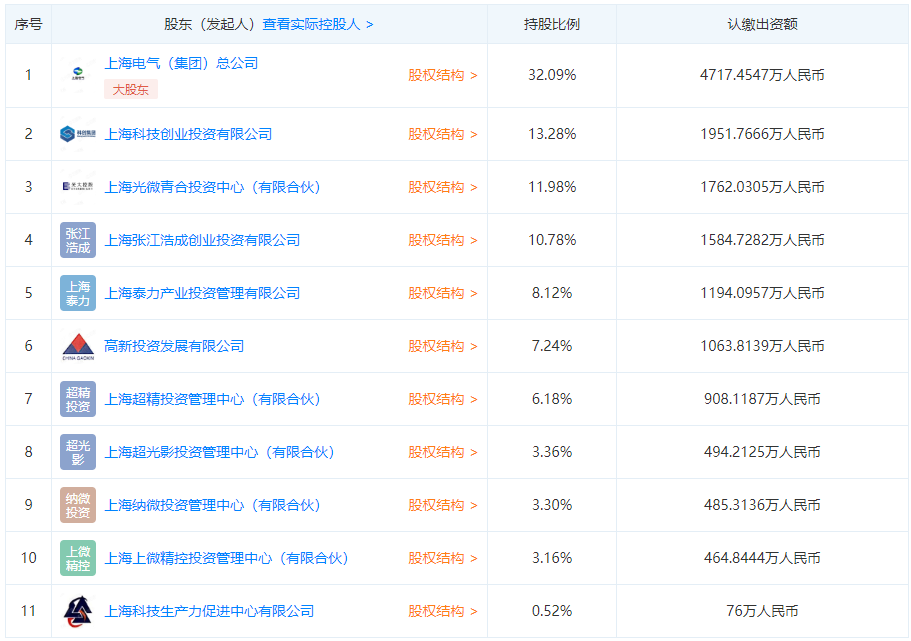
Task: Select the 1194.0957万人民币 amount cell
Action: click(x=762, y=293)
